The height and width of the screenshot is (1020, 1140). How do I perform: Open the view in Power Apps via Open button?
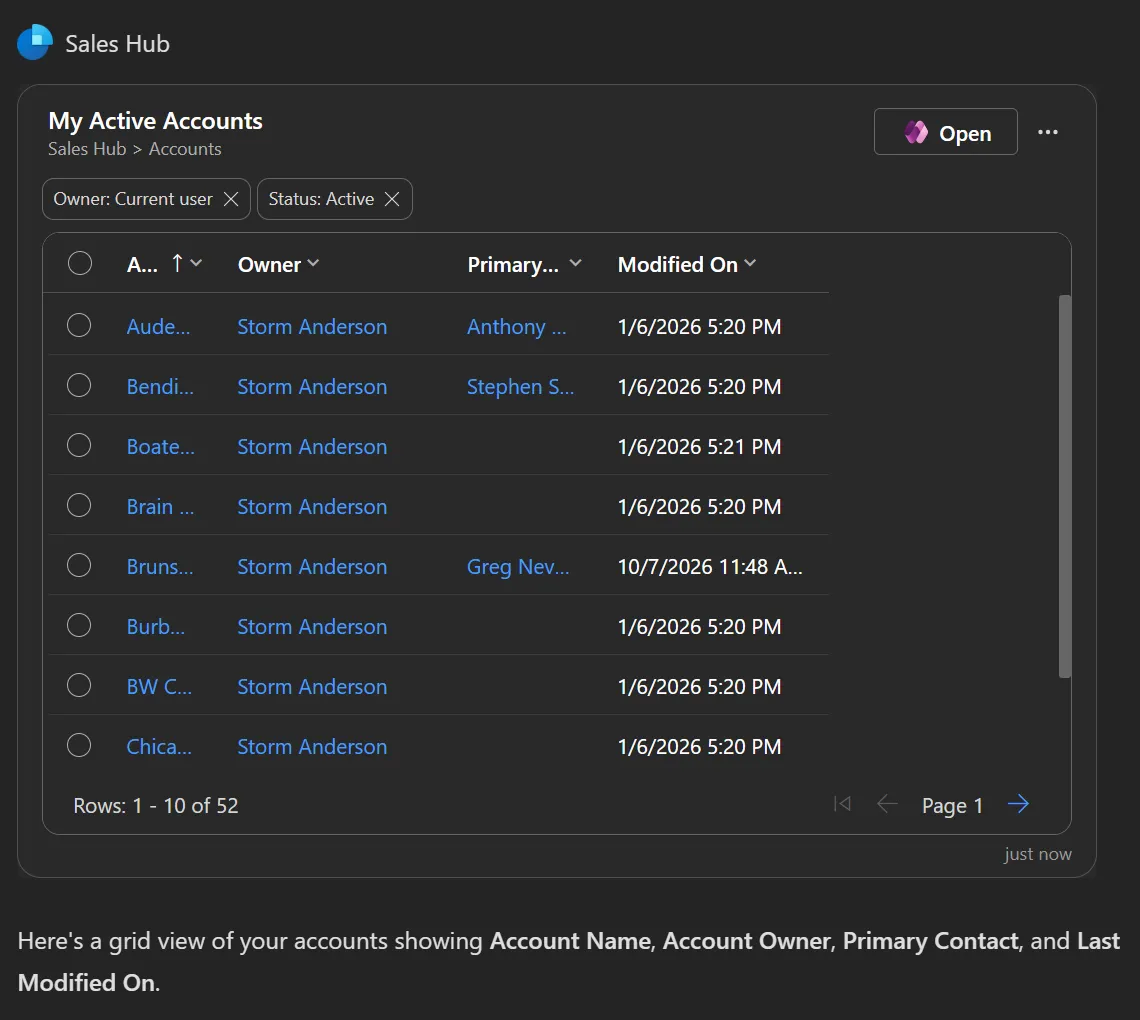pyautogui.click(x=945, y=132)
